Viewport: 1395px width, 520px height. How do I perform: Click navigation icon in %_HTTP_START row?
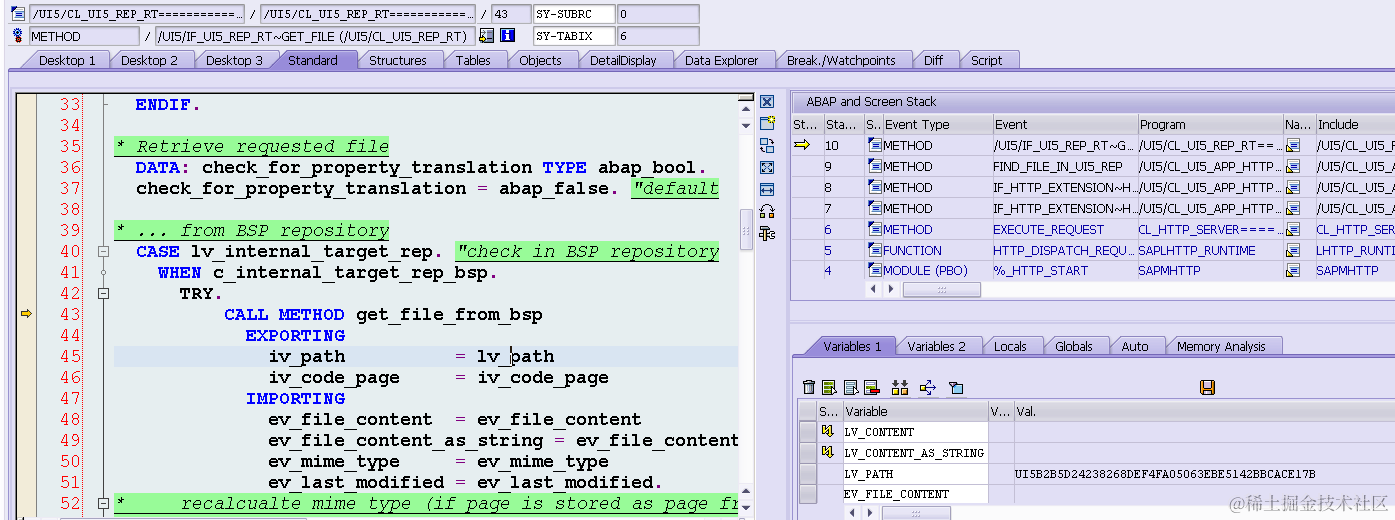click(1292, 271)
